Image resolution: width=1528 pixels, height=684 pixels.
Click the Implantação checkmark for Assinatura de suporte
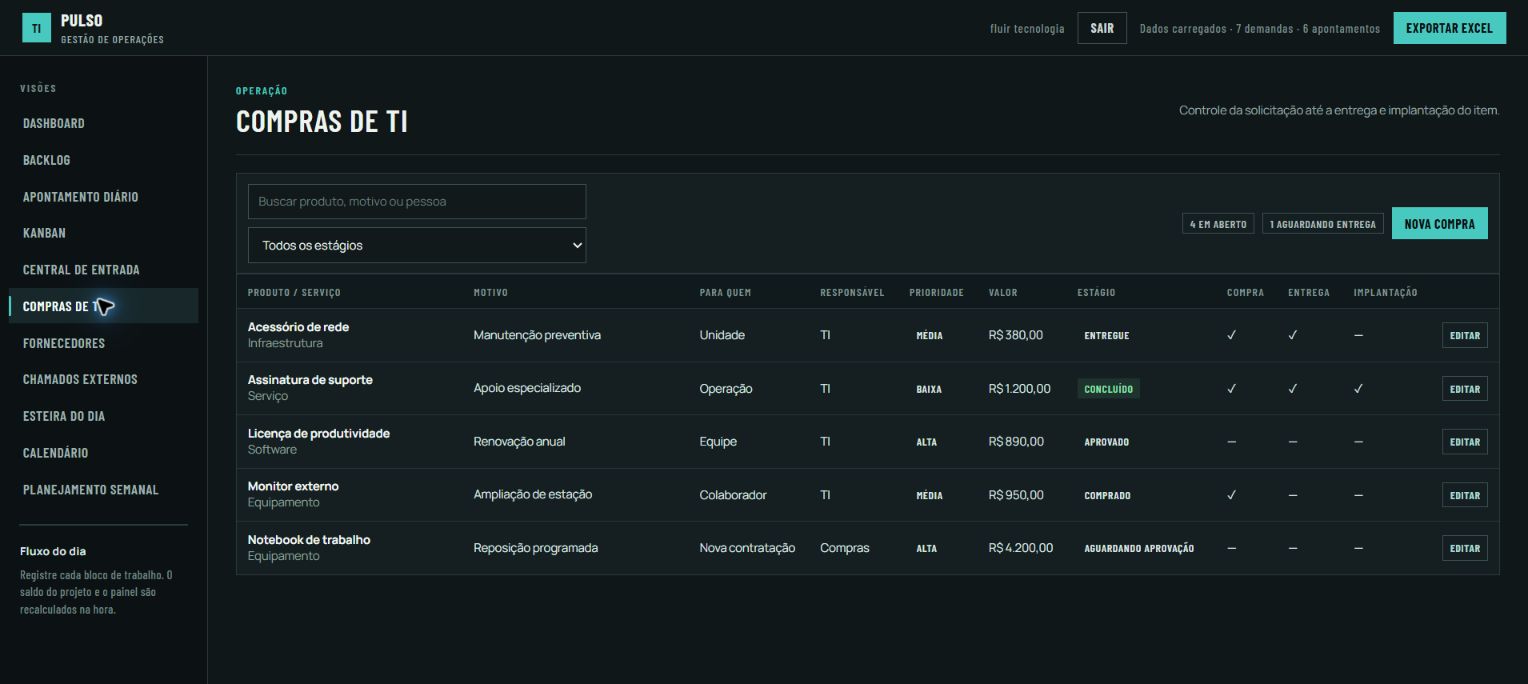coord(1358,388)
